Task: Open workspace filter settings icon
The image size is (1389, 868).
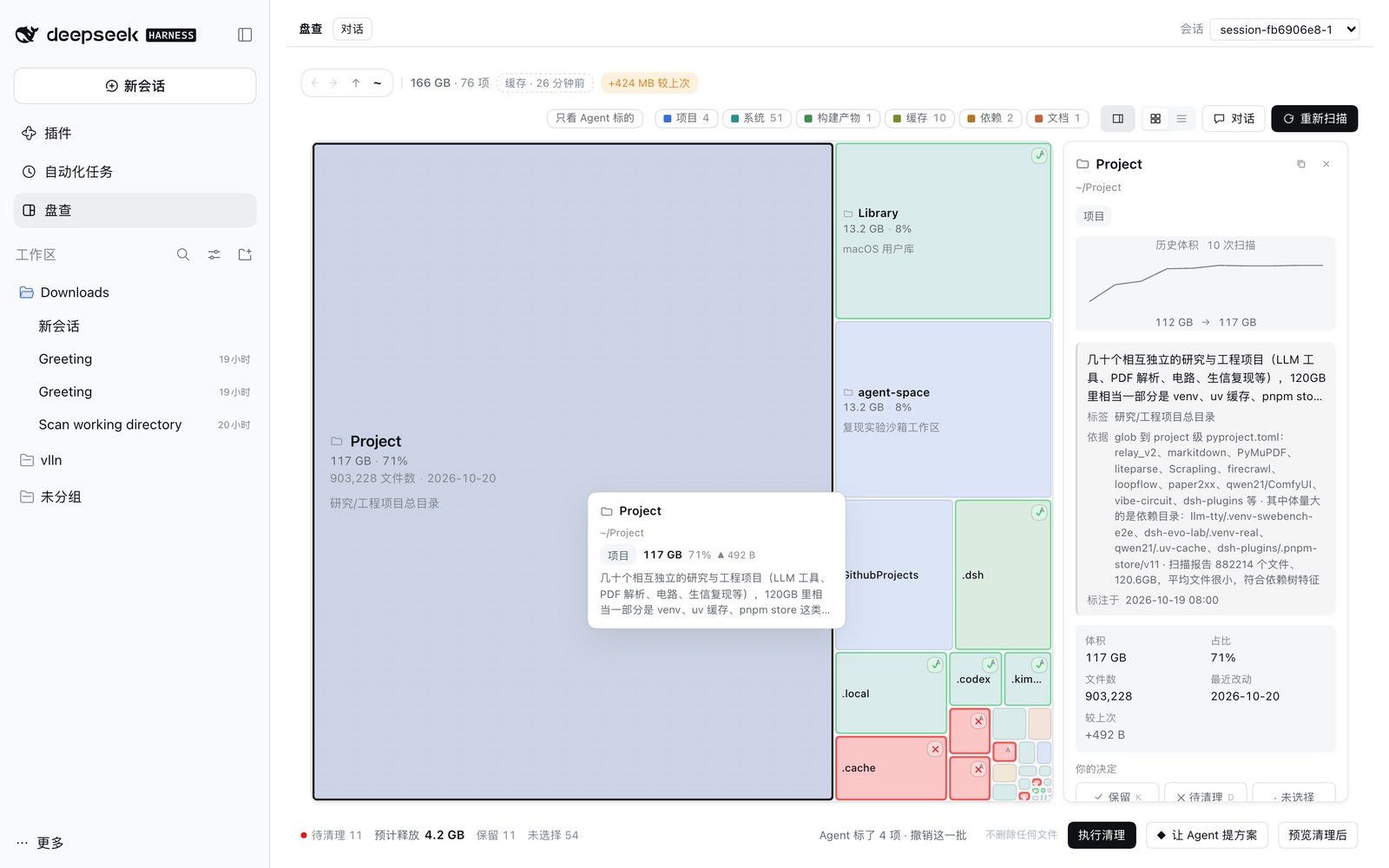Action: 214,254
